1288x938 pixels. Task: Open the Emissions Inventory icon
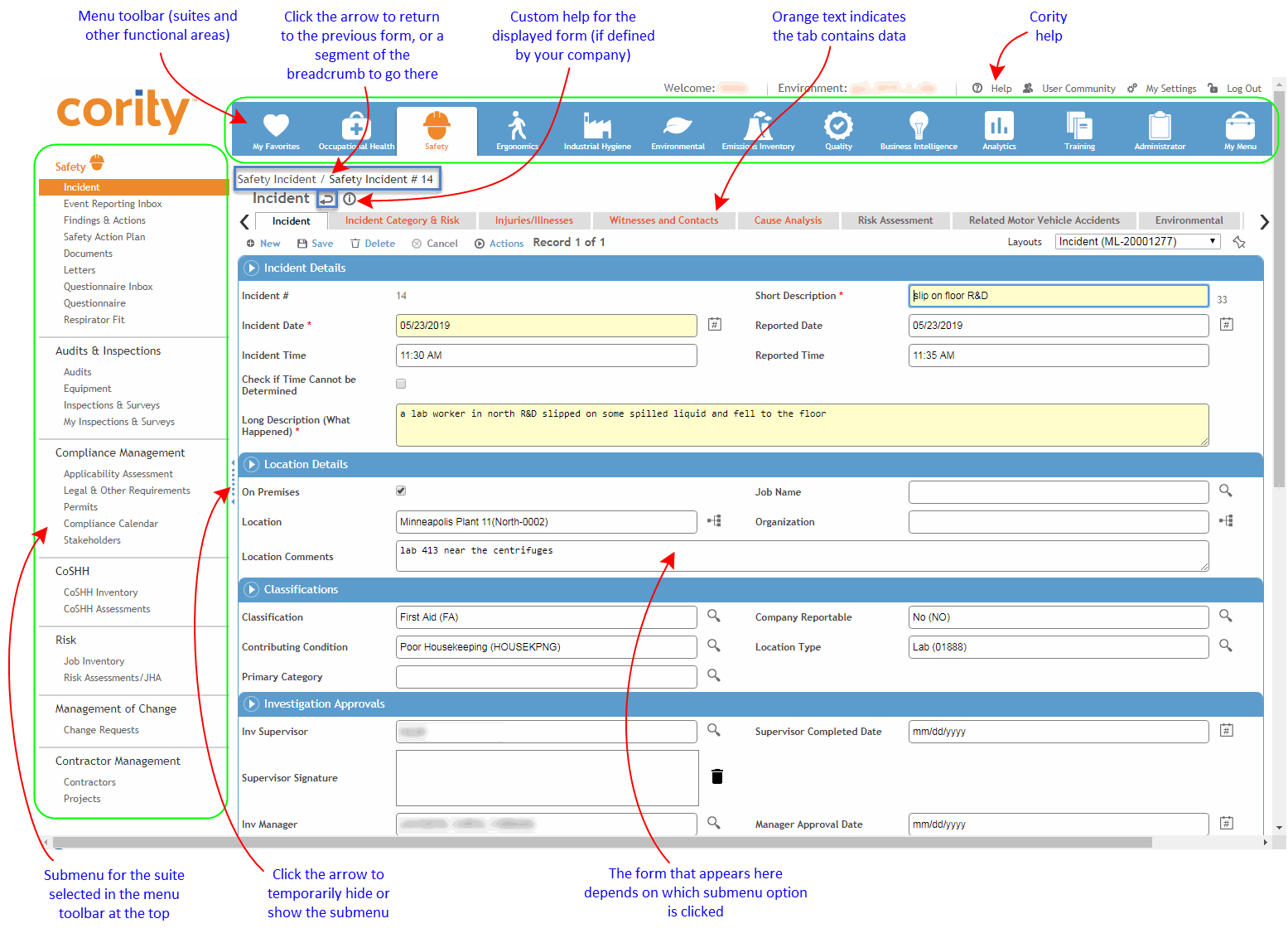pos(758,125)
